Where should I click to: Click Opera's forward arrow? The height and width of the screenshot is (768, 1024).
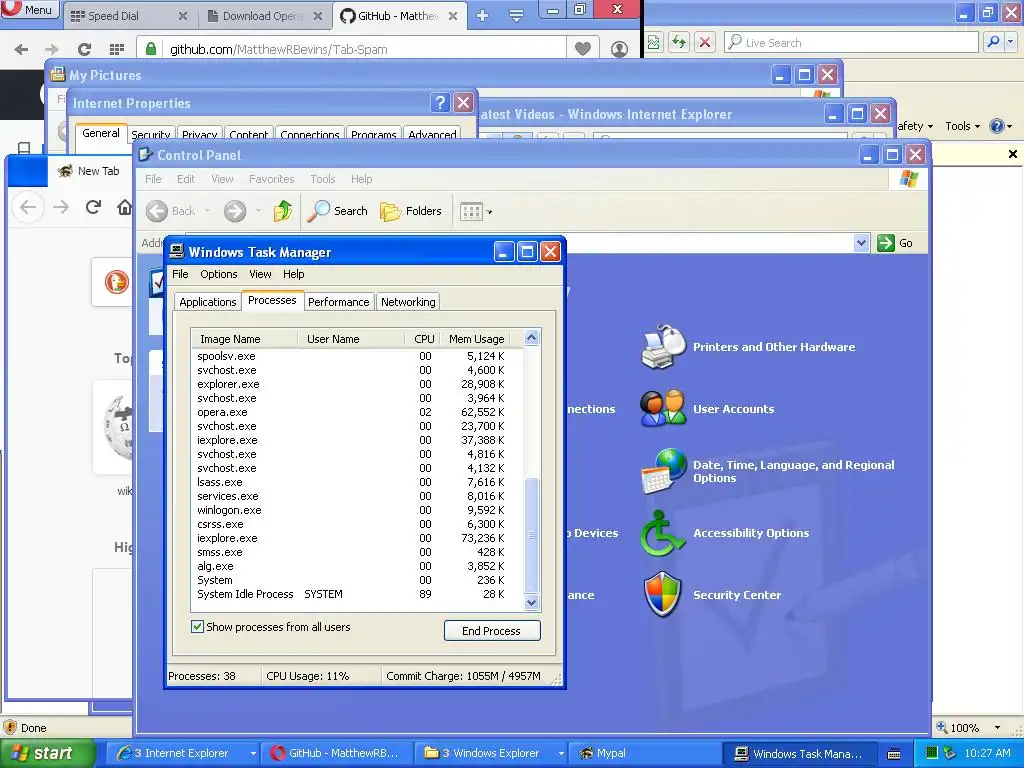[x=52, y=49]
